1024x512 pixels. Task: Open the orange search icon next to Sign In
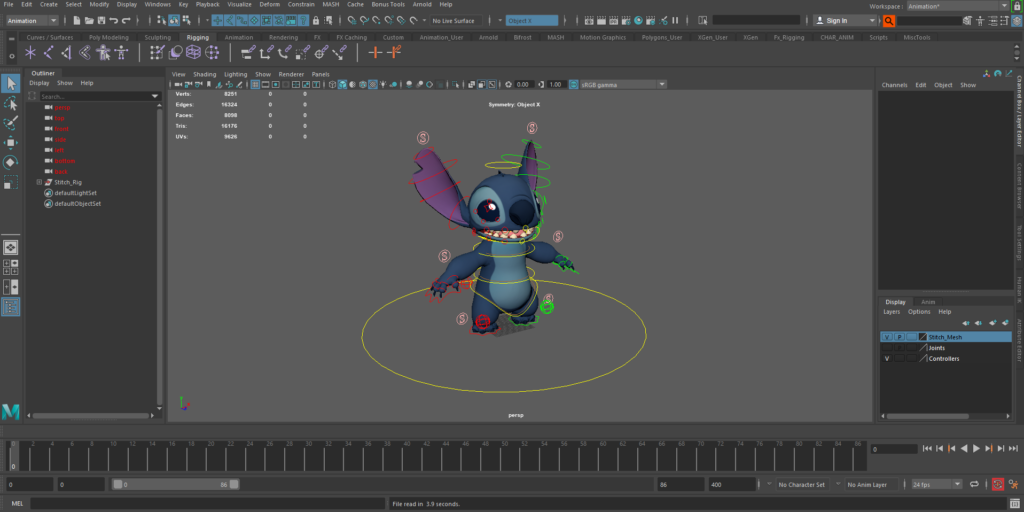click(889, 21)
